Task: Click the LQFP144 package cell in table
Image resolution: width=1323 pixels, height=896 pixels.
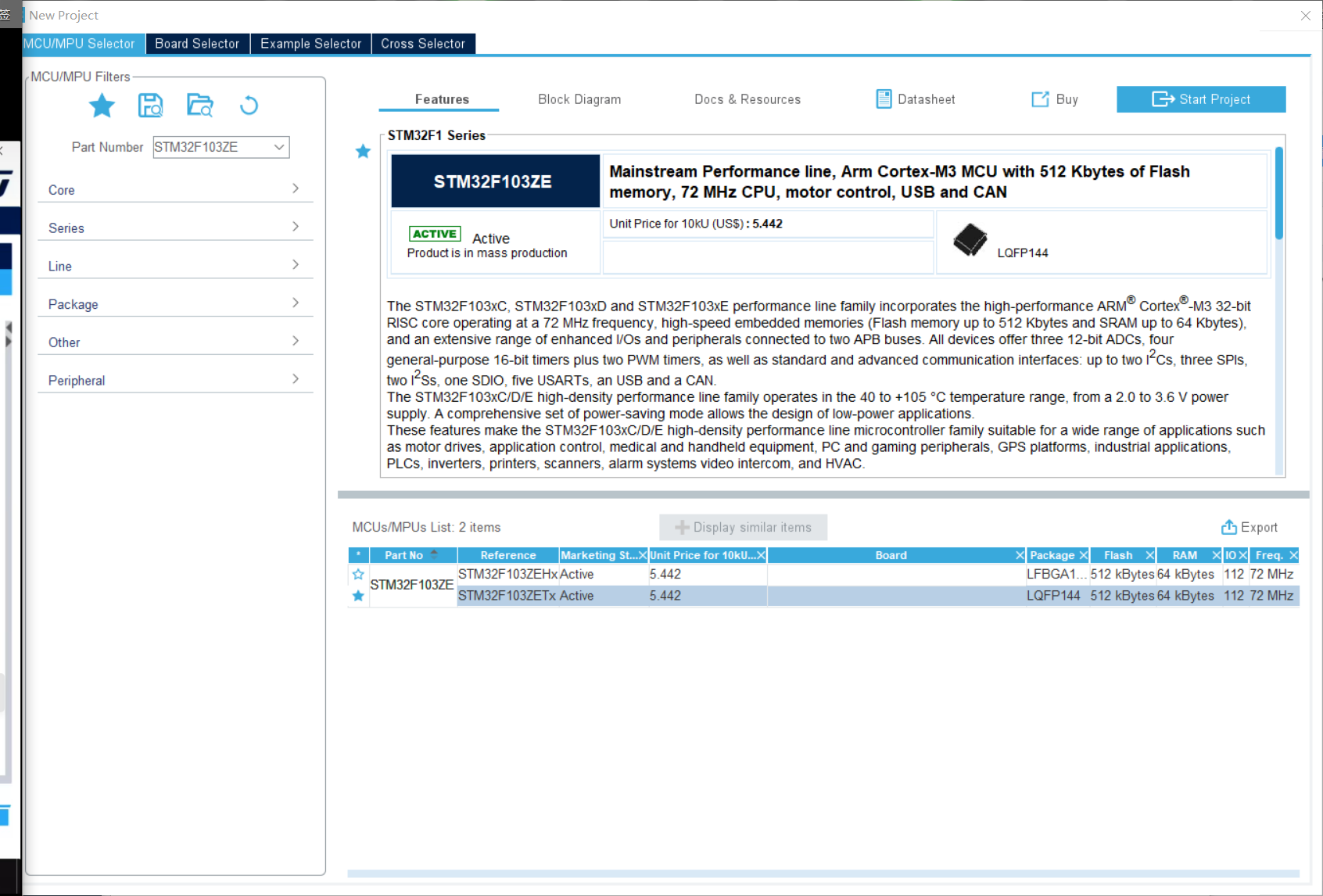Action: pos(1057,596)
